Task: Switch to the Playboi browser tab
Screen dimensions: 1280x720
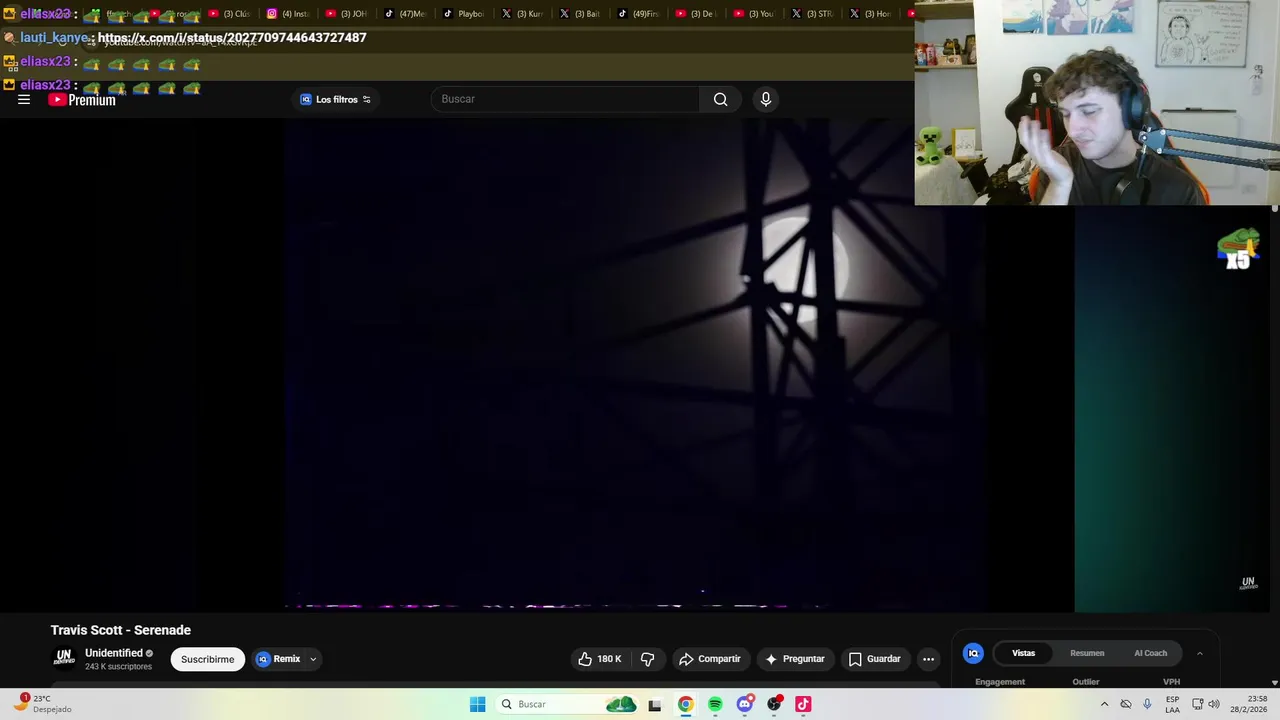Action: coord(464,14)
